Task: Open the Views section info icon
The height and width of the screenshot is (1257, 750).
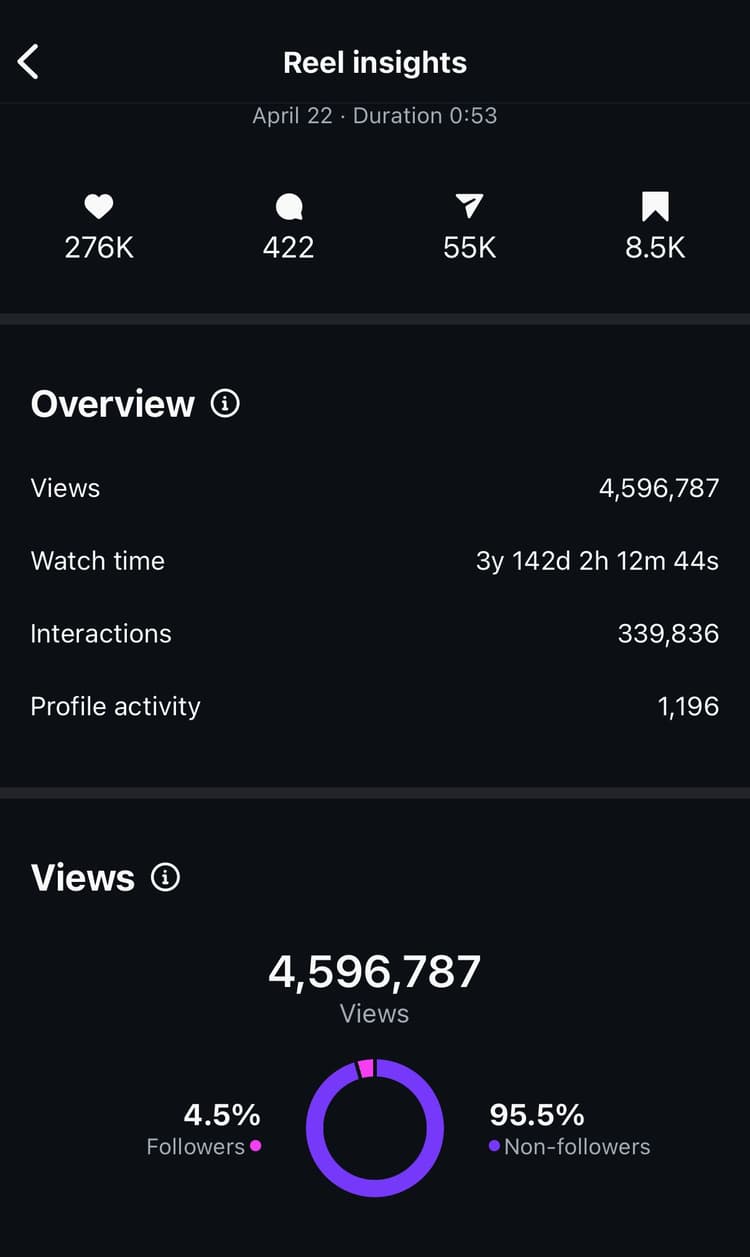Action: point(165,877)
